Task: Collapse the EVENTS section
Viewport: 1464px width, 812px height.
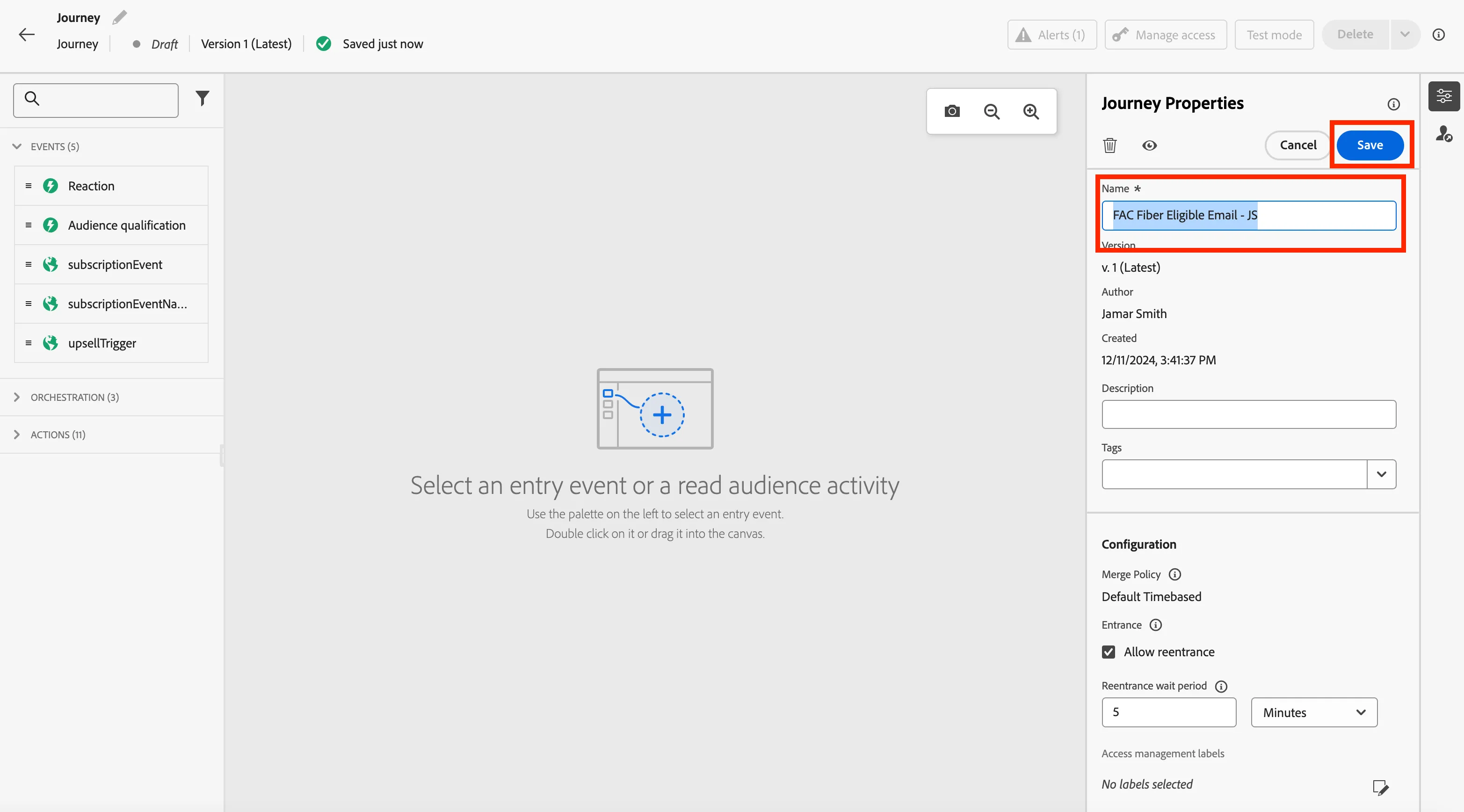Action: pyautogui.click(x=17, y=146)
